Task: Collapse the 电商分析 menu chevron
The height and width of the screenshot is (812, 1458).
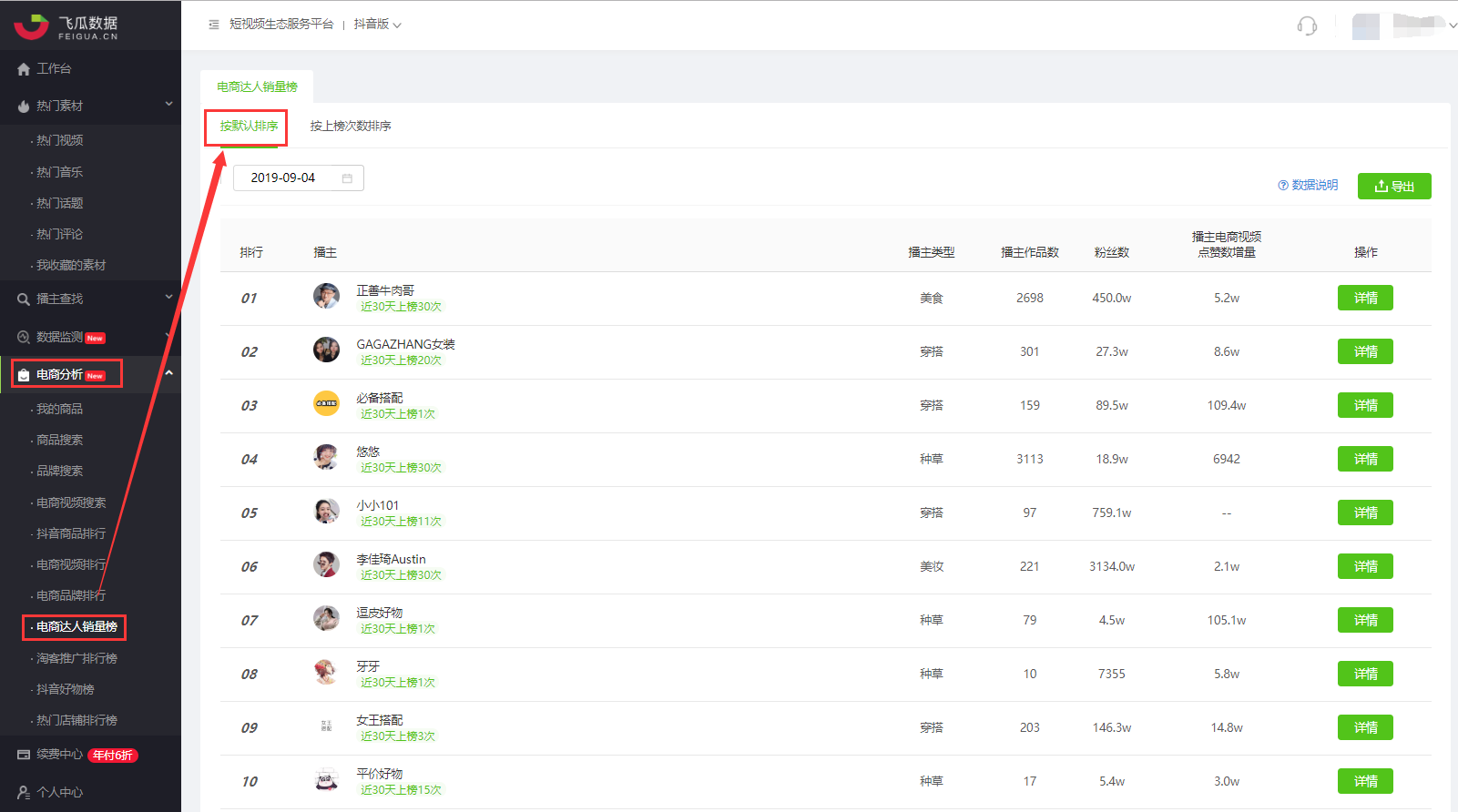Action: pos(168,373)
